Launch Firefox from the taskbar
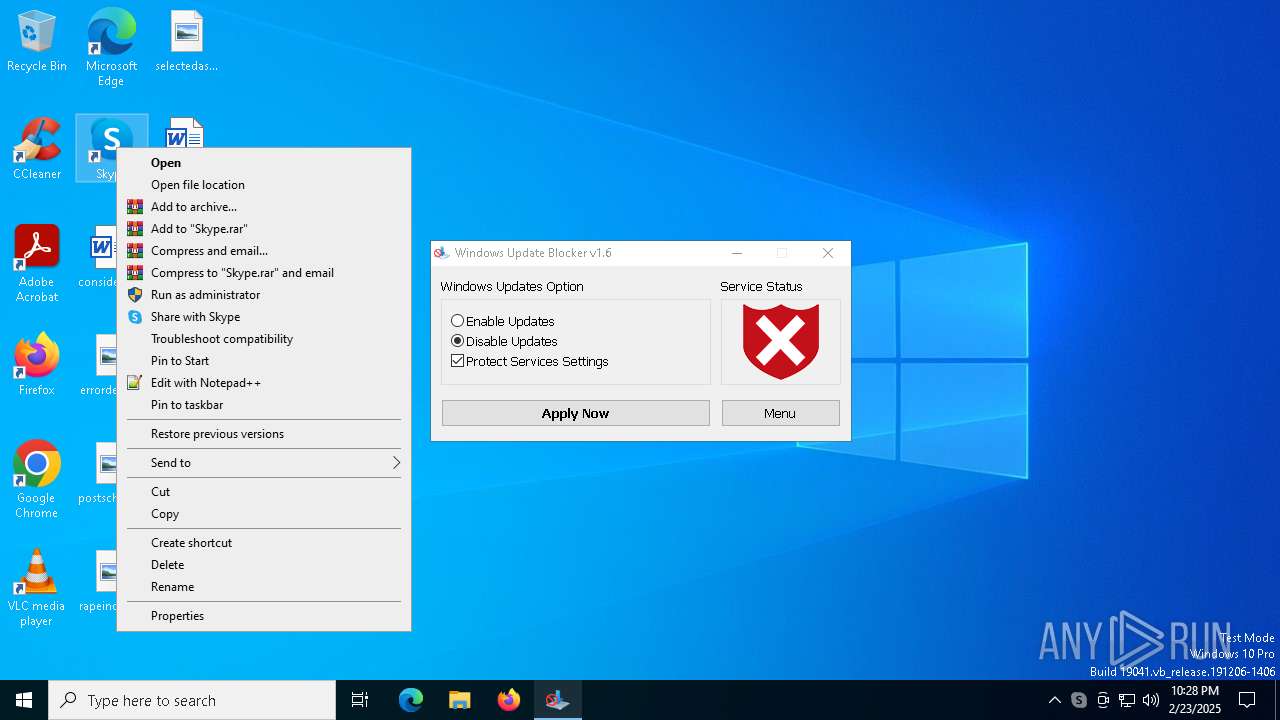The height and width of the screenshot is (720, 1280). click(x=509, y=700)
